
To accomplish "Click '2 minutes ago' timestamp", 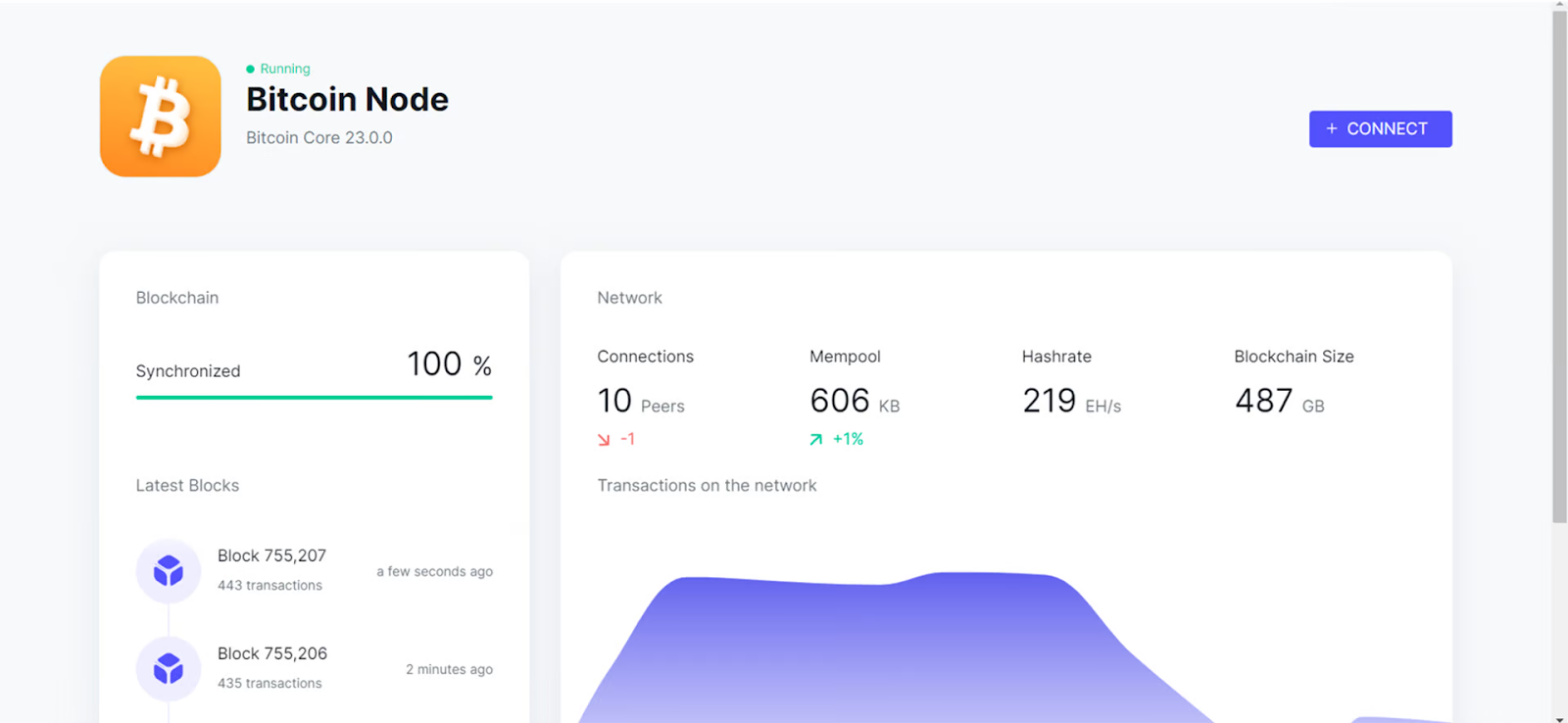I will (450, 669).
